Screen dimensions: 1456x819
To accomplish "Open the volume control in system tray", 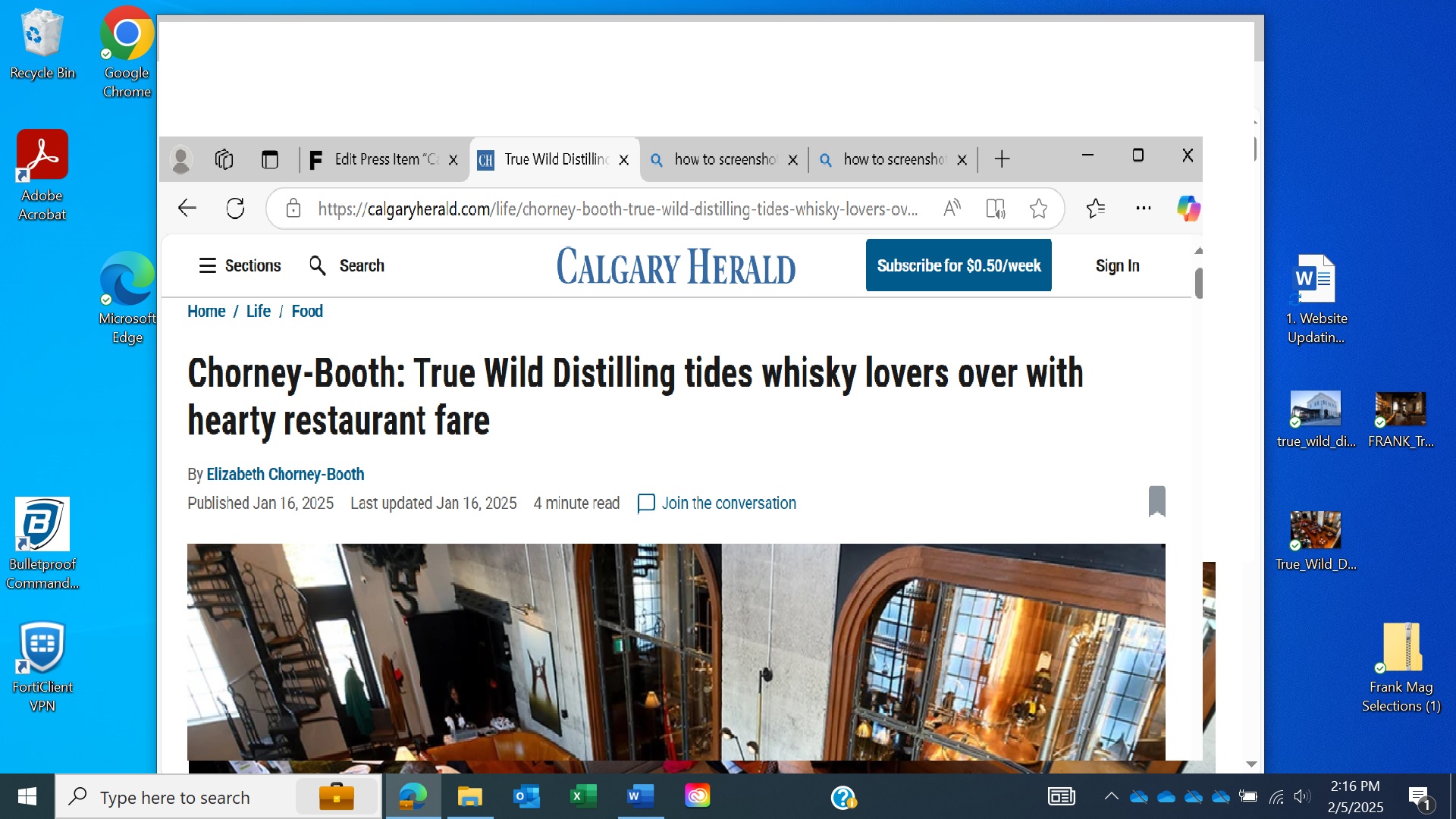I will [1302, 796].
